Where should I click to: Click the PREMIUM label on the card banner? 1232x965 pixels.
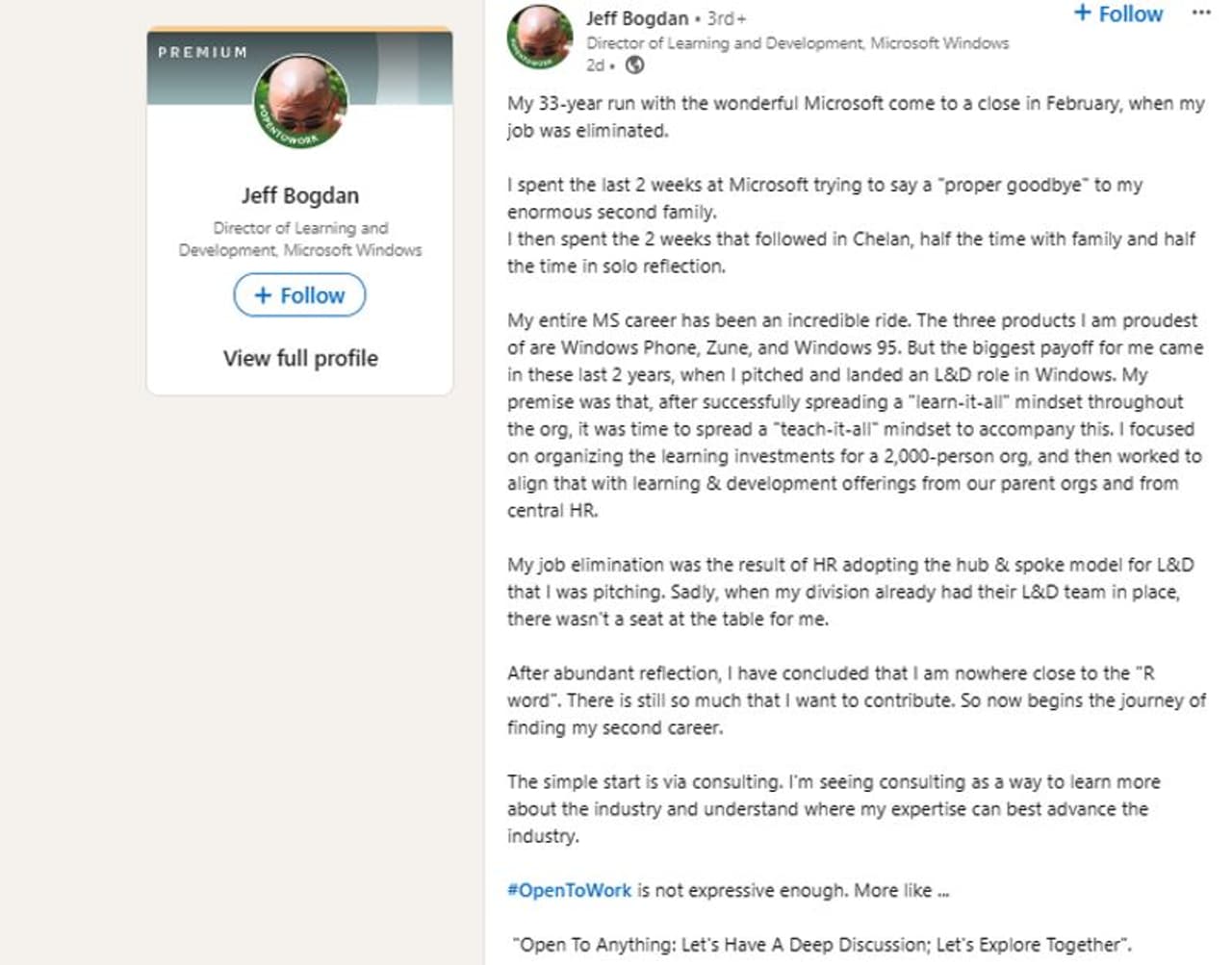pyautogui.click(x=203, y=52)
